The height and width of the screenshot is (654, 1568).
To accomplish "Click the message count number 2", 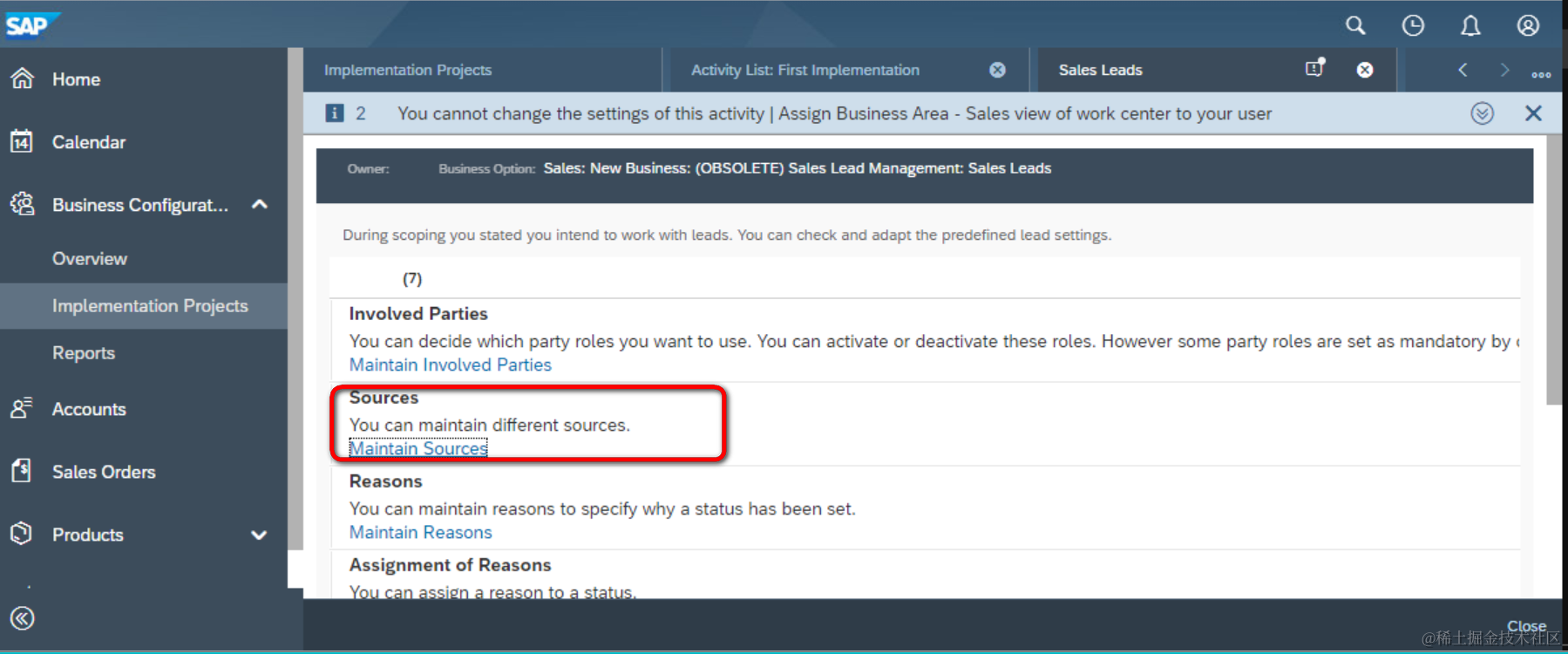I will (x=361, y=113).
